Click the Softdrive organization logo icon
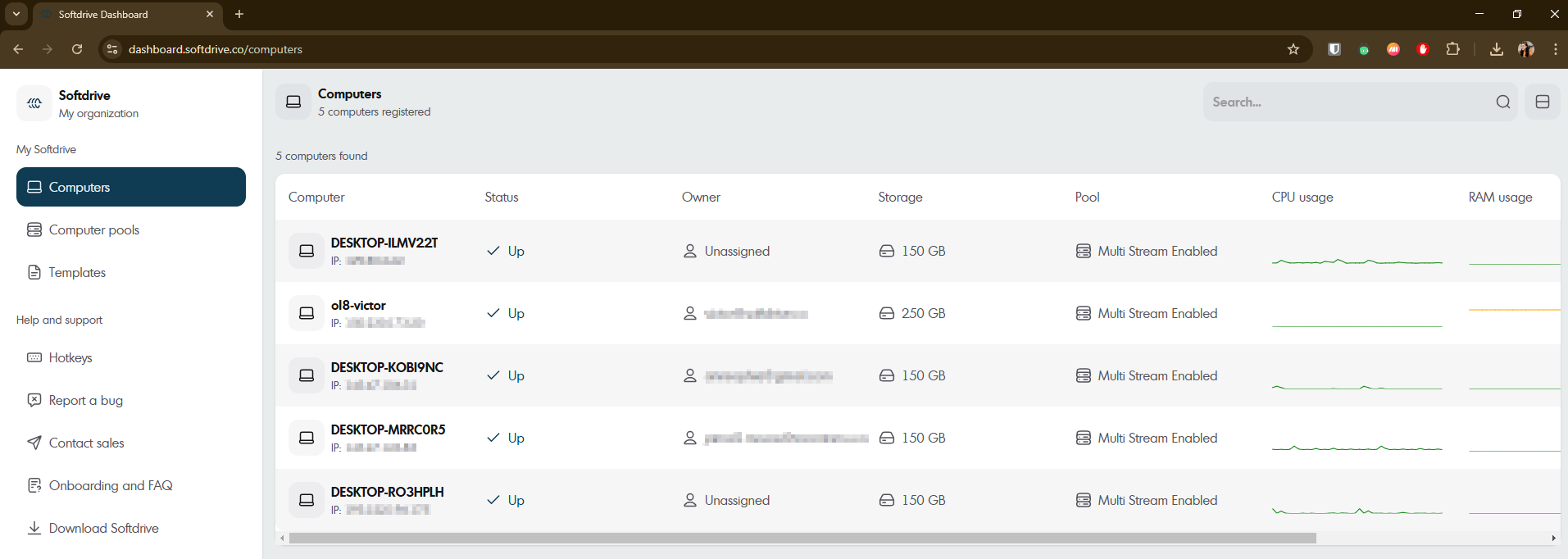The width and height of the screenshot is (1568, 559). point(34,103)
